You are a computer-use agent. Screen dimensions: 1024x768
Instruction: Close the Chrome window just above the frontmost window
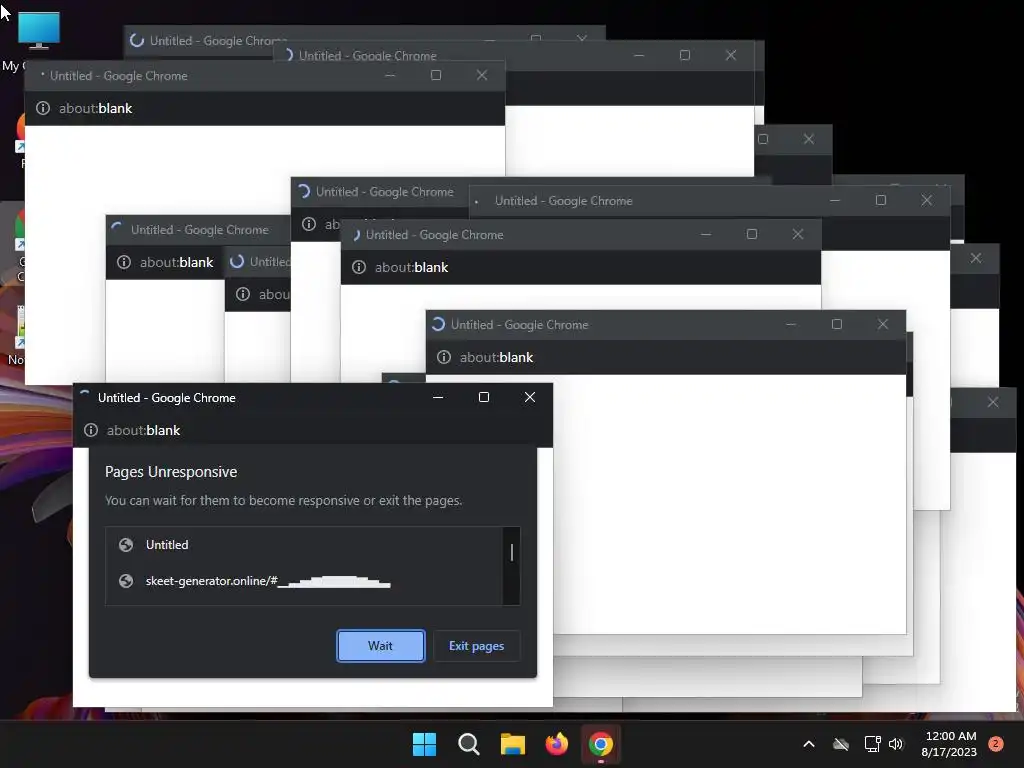coord(882,324)
